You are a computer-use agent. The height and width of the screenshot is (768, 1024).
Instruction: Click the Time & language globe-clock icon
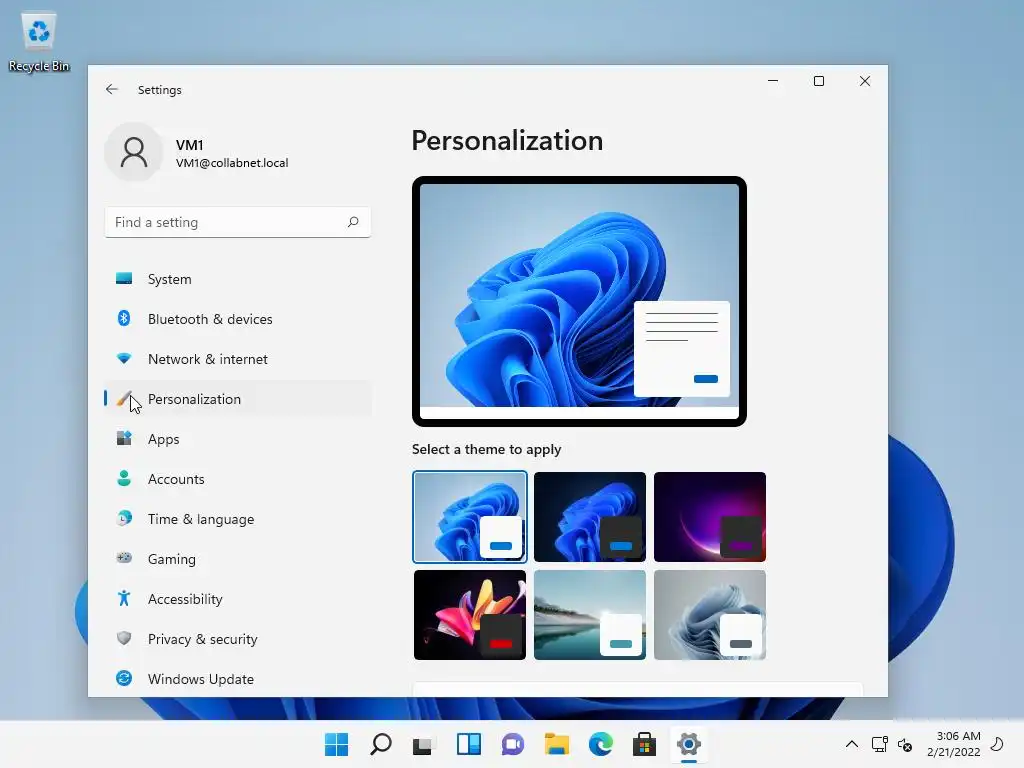tap(123, 519)
